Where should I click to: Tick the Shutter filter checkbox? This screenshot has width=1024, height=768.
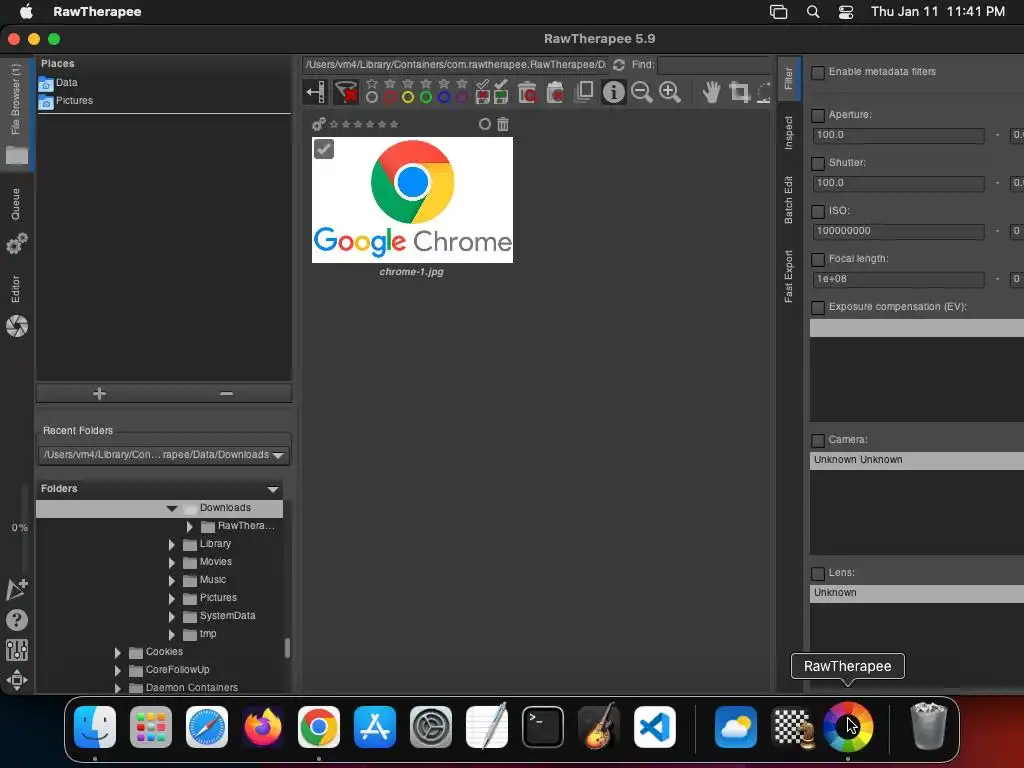pyautogui.click(x=818, y=163)
